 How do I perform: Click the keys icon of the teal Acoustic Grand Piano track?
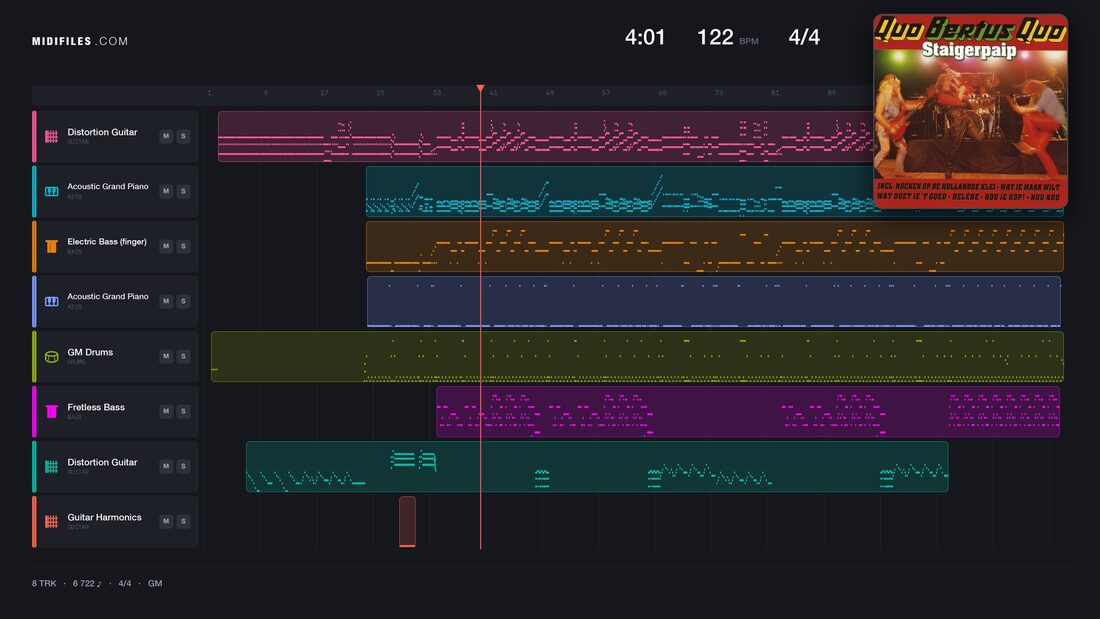(x=51, y=191)
